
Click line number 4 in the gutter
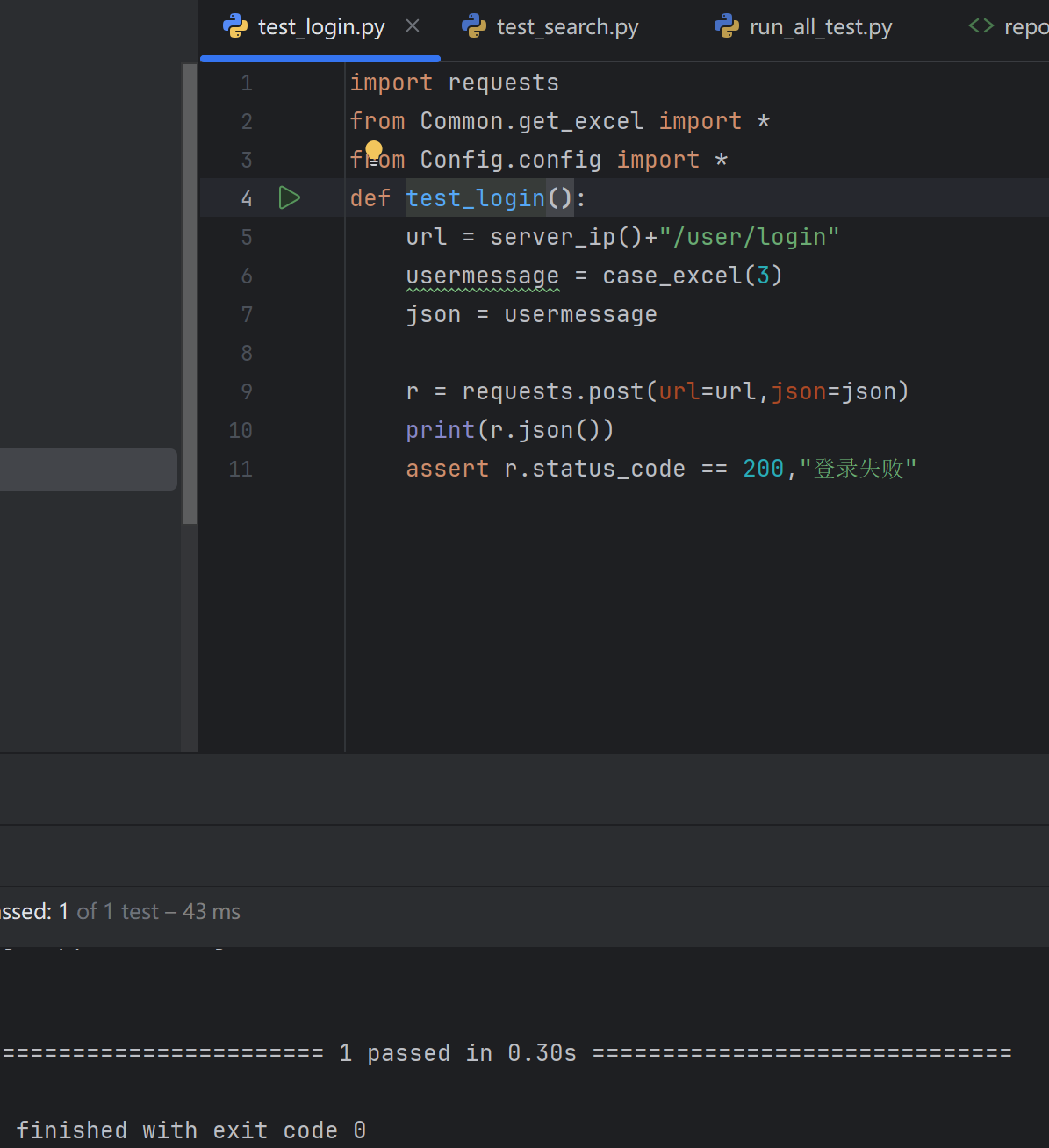tap(247, 199)
